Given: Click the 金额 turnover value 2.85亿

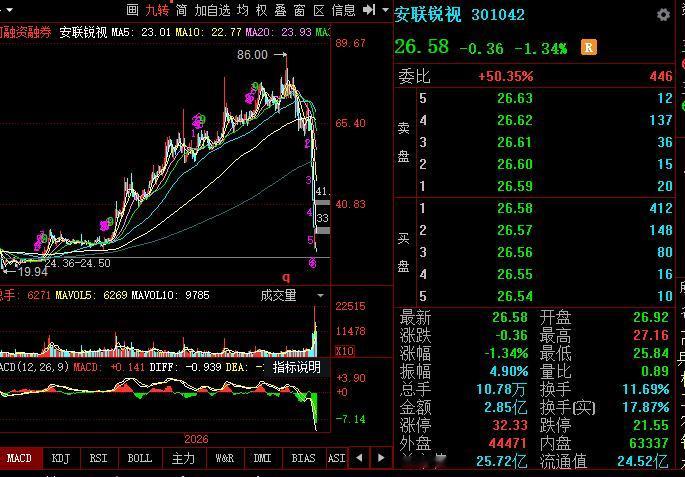Looking at the screenshot, I should (506, 407).
